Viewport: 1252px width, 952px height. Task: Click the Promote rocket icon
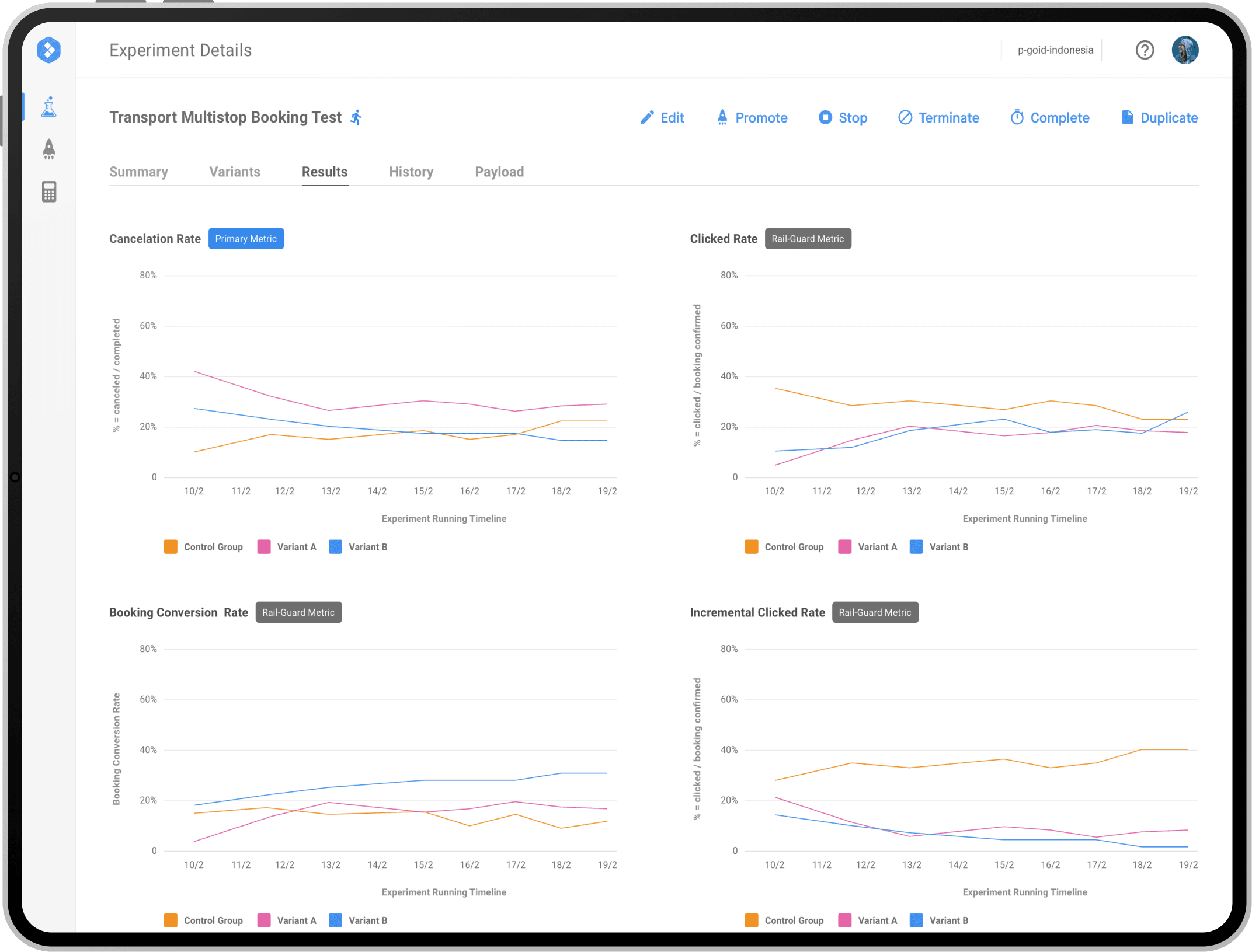pos(722,117)
